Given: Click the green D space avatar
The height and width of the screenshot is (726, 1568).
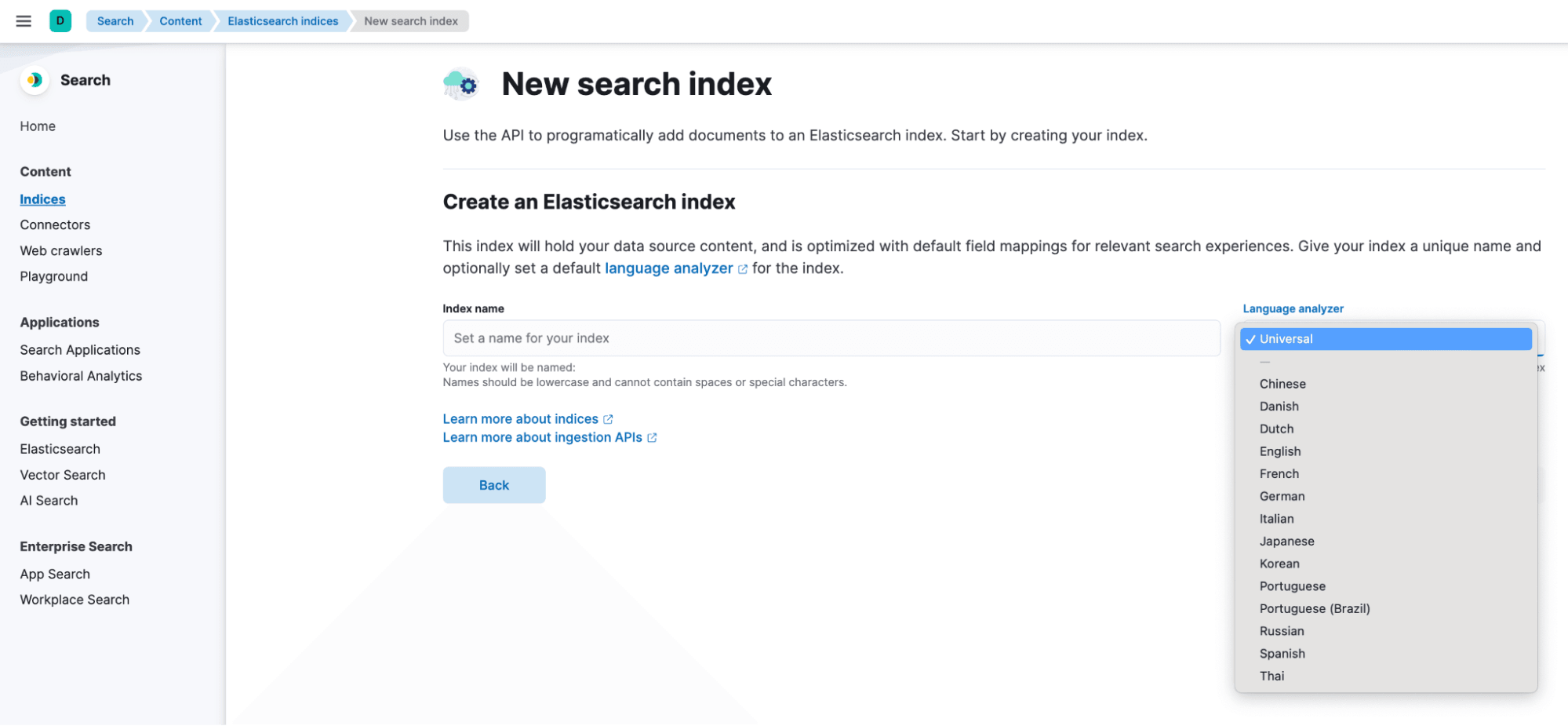Looking at the screenshot, I should click(60, 21).
